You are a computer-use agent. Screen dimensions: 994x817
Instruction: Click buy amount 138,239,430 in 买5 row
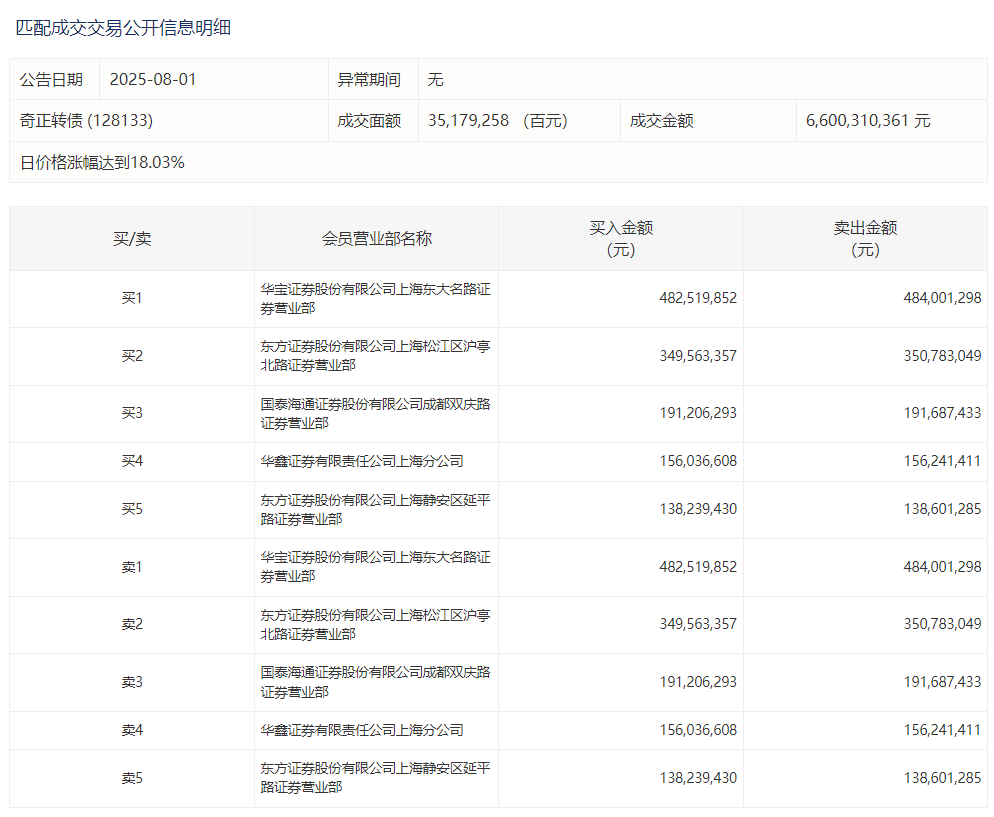(x=697, y=509)
